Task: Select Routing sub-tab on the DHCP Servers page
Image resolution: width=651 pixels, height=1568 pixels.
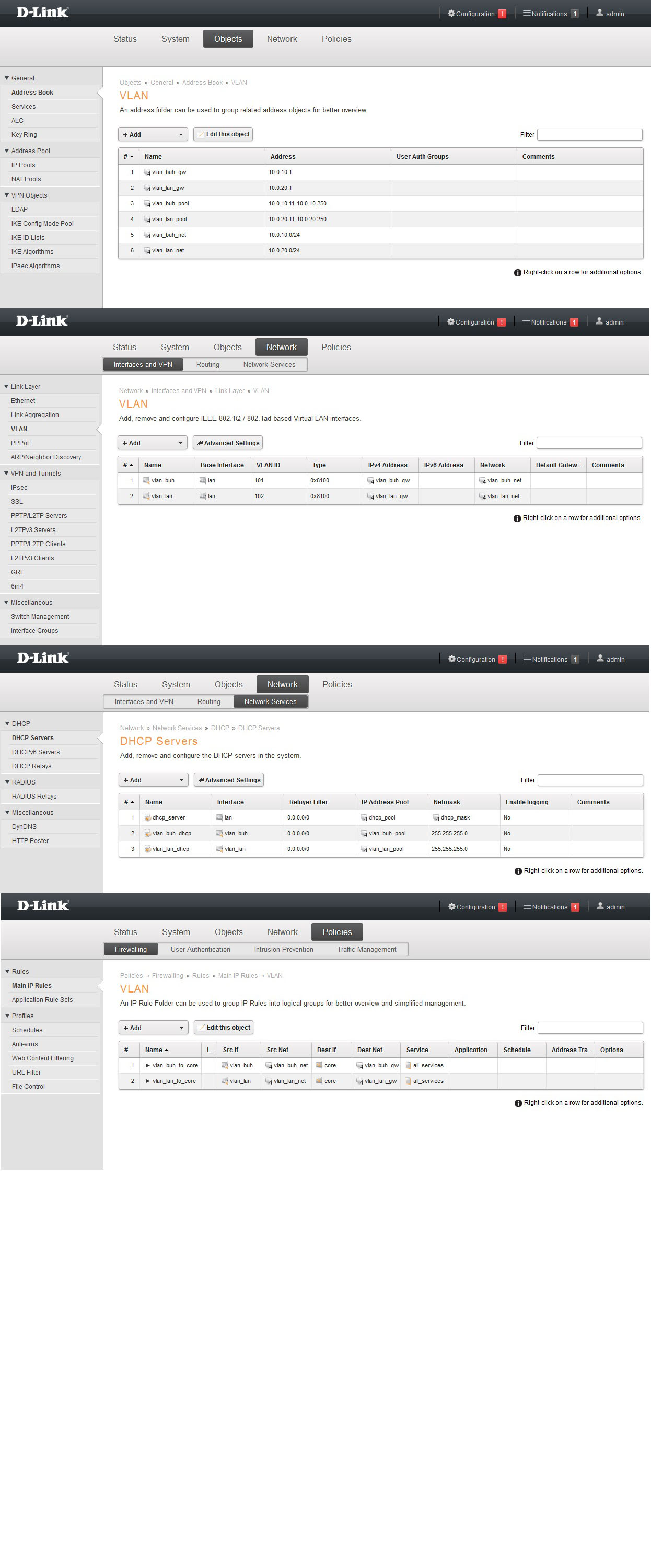Action: (208, 702)
